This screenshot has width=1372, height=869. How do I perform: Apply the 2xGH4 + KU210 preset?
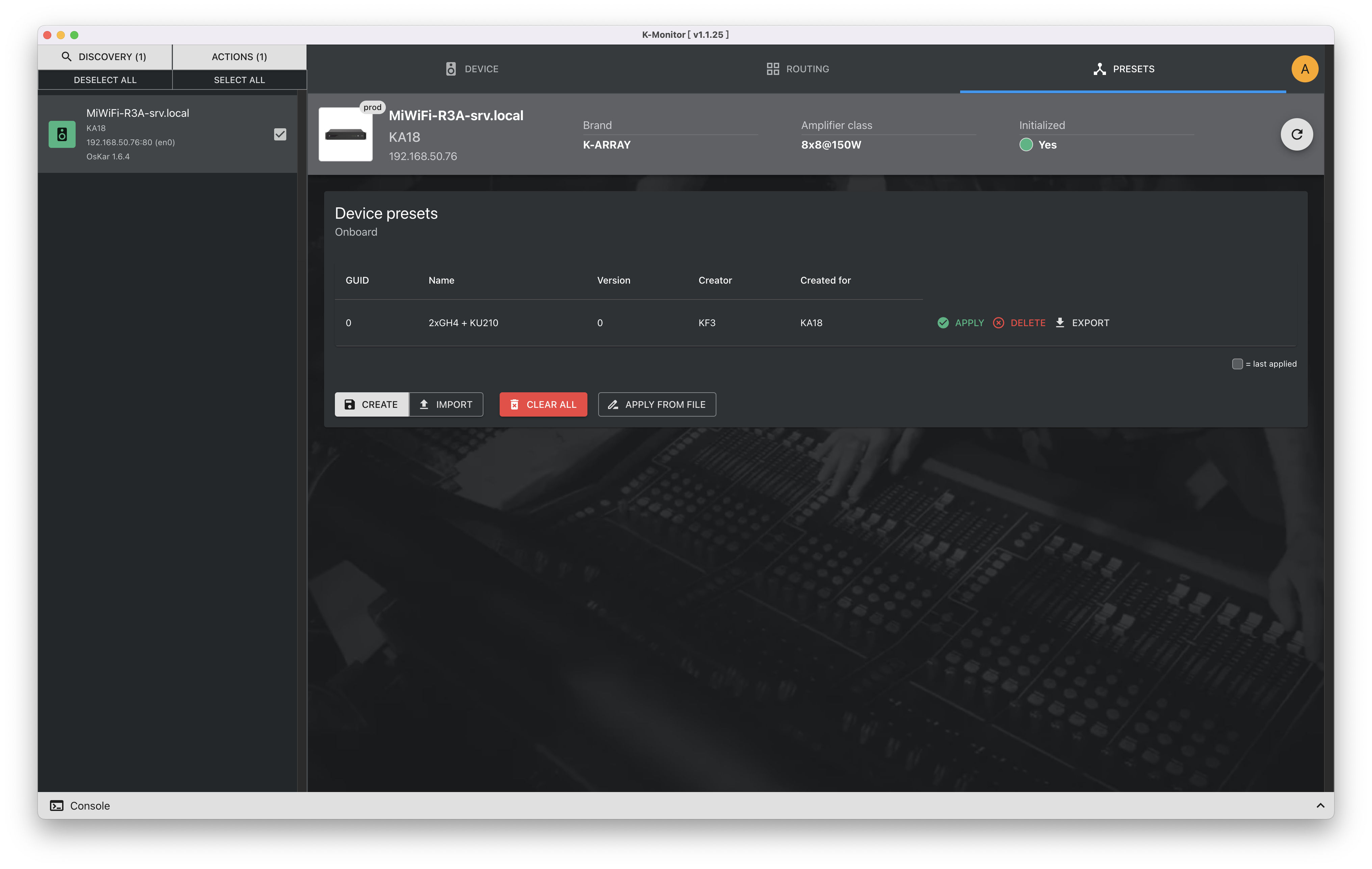(x=960, y=323)
